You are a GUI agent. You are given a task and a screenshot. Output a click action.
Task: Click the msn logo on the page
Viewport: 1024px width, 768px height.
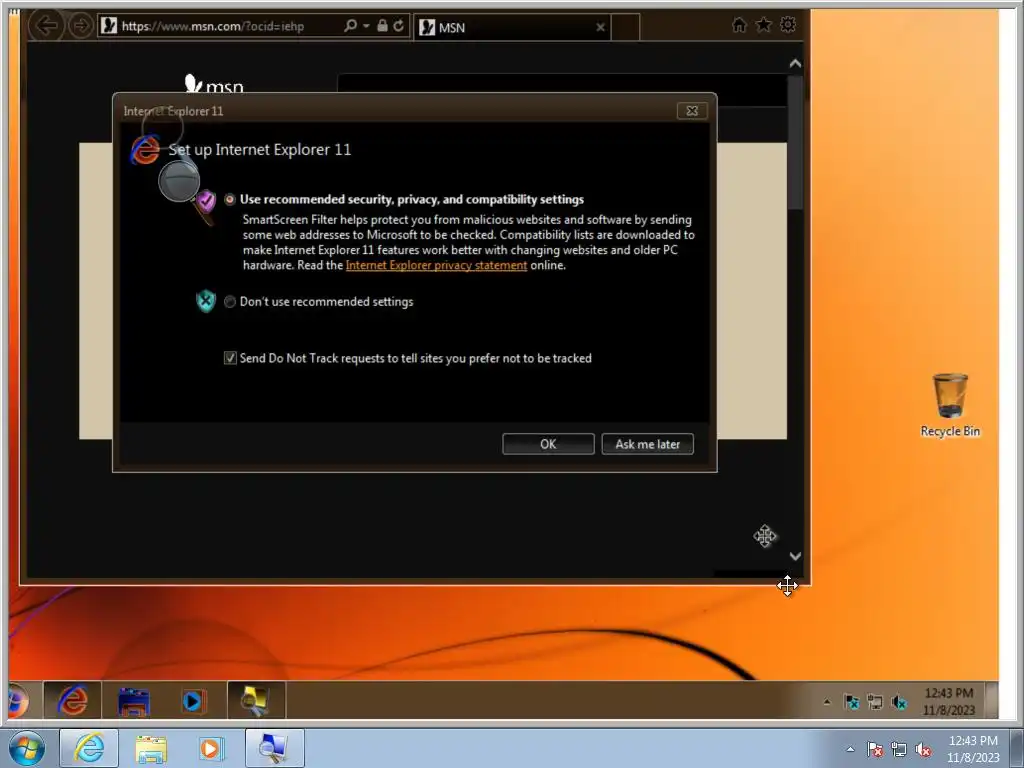(x=214, y=84)
